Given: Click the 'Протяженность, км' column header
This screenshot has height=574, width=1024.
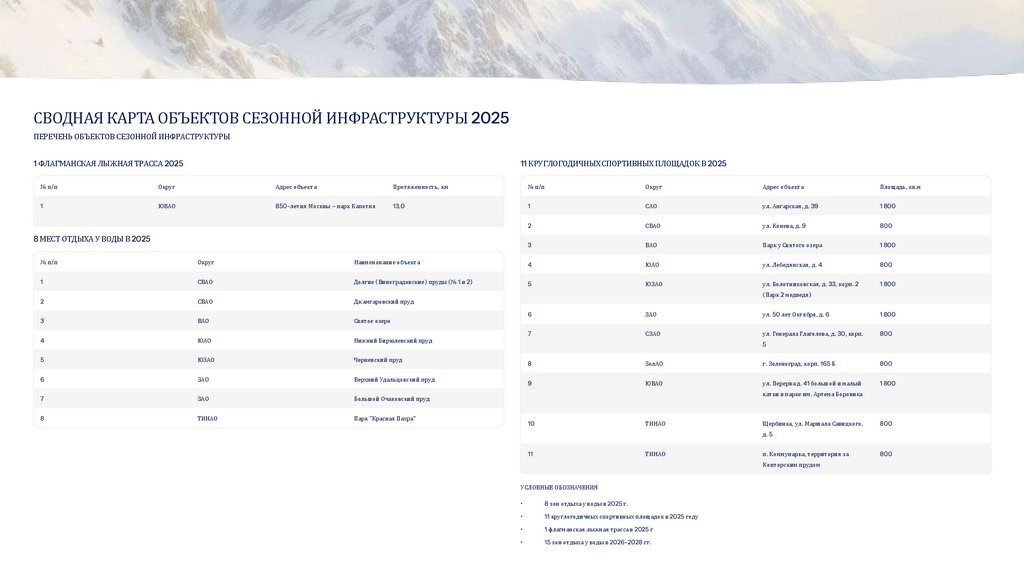Looking at the screenshot, I should (x=420, y=187).
